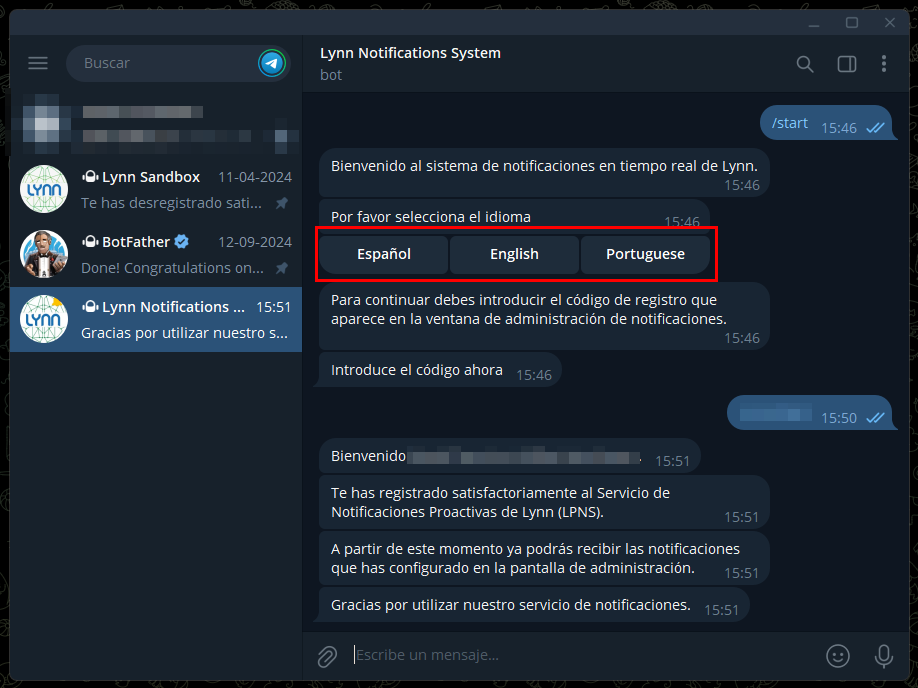Attach a file with the paperclip icon

pos(327,656)
